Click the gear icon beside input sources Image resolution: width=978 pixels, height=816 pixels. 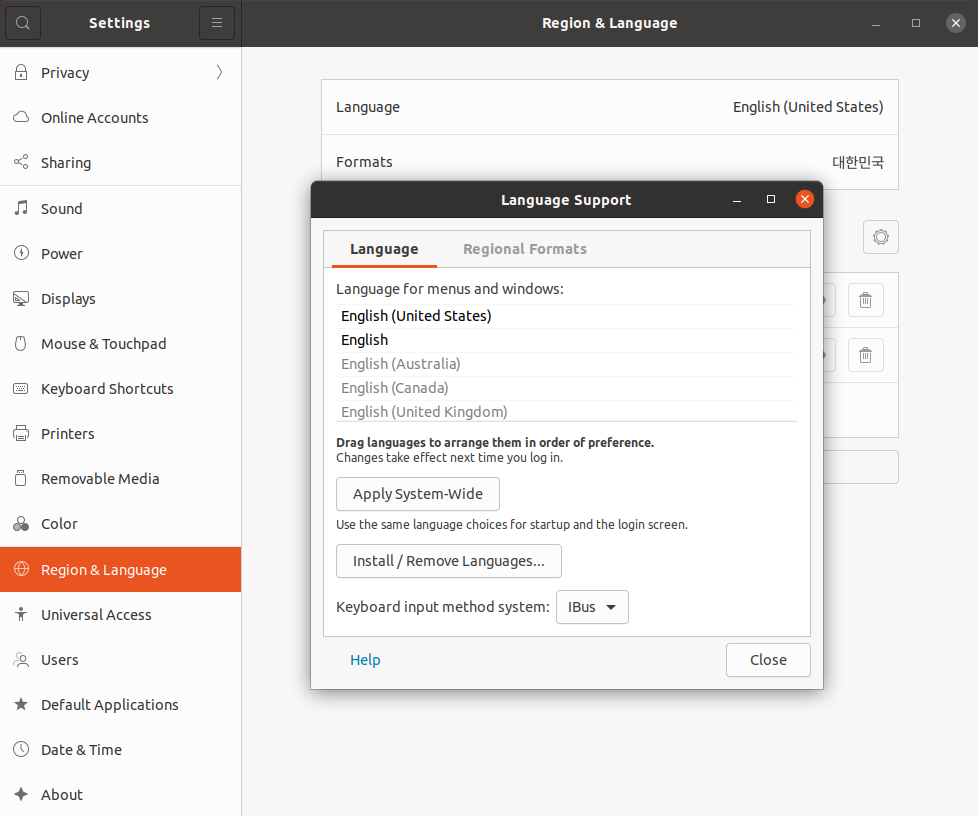(x=880, y=237)
